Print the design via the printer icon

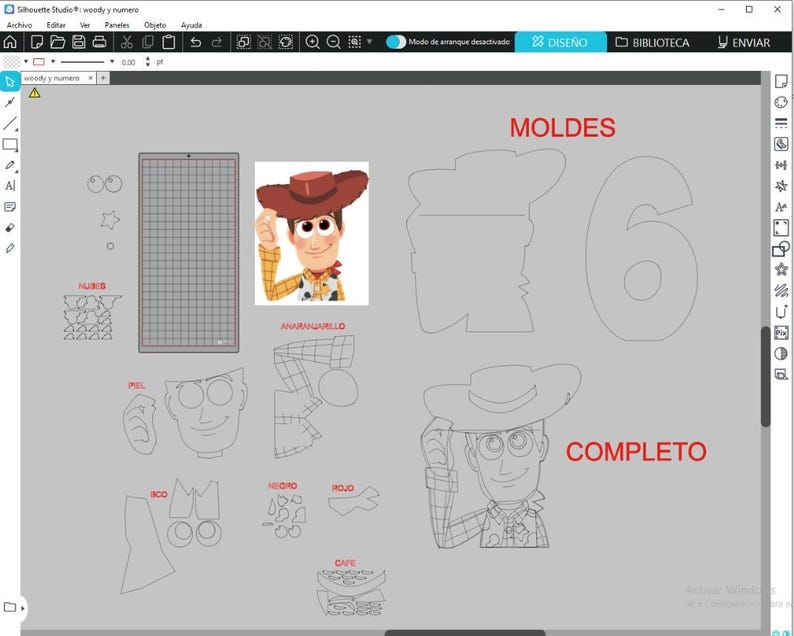[x=99, y=42]
